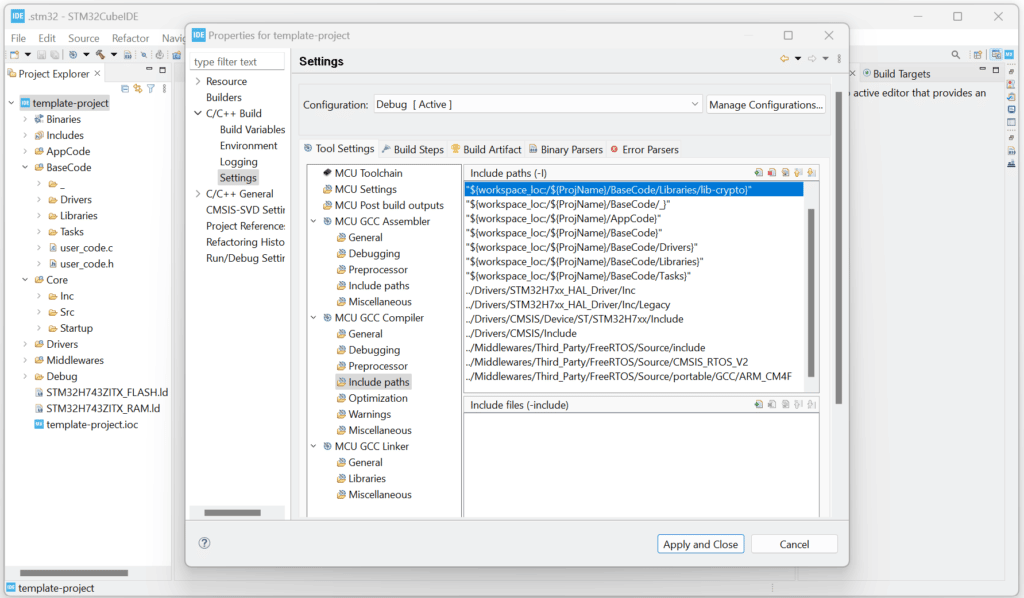
Task: Move selected include path down
Action: click(x=811, y=173)
